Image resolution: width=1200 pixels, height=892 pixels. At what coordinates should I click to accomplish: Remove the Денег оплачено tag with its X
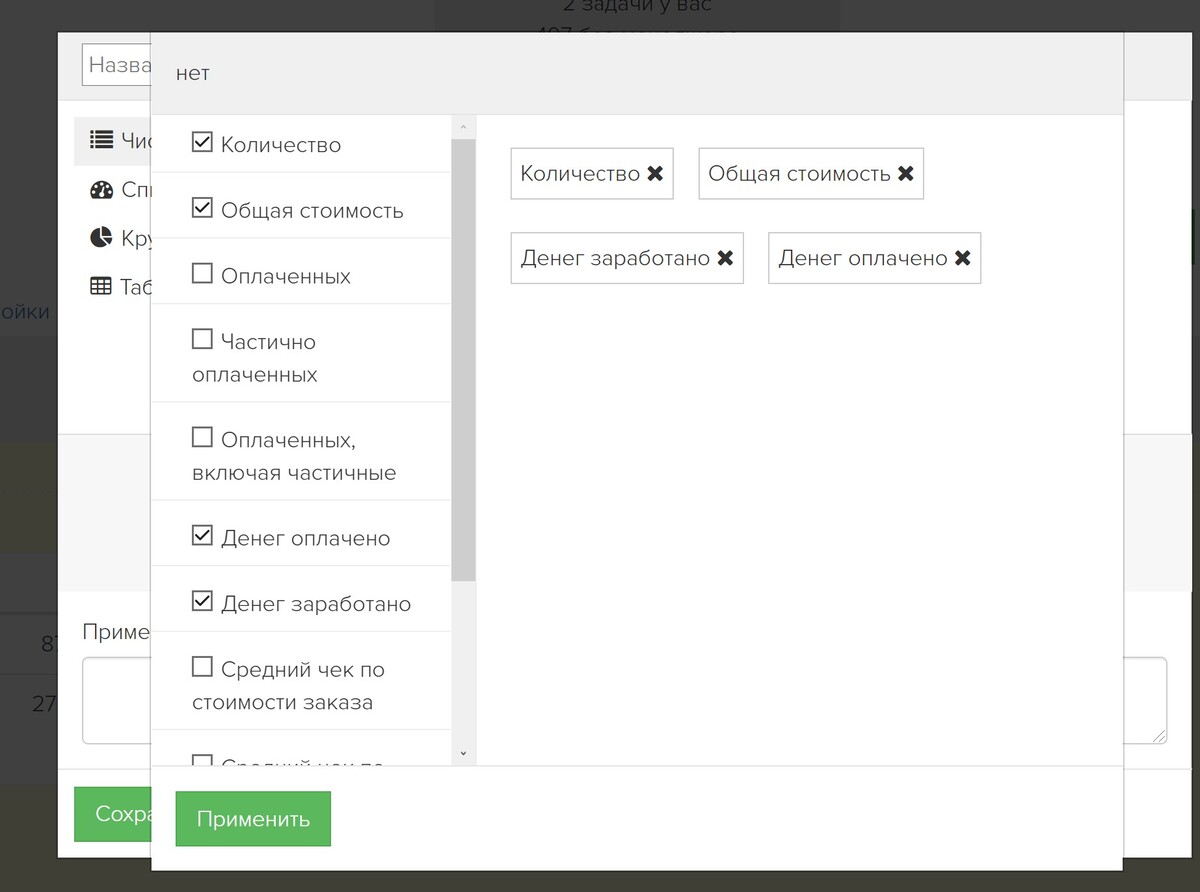tap(962, 258)
